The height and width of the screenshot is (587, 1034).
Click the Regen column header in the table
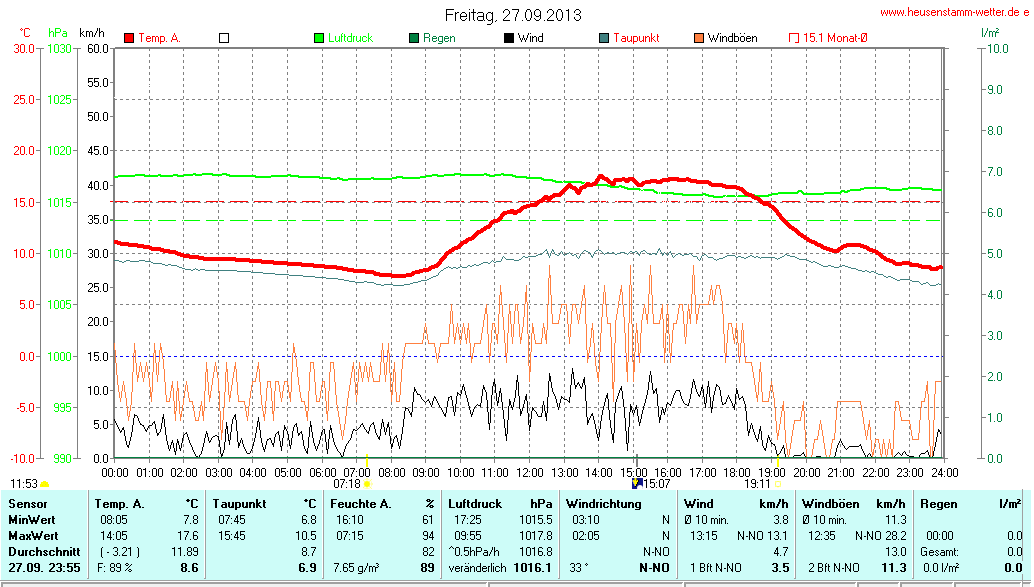coord(939,504)
